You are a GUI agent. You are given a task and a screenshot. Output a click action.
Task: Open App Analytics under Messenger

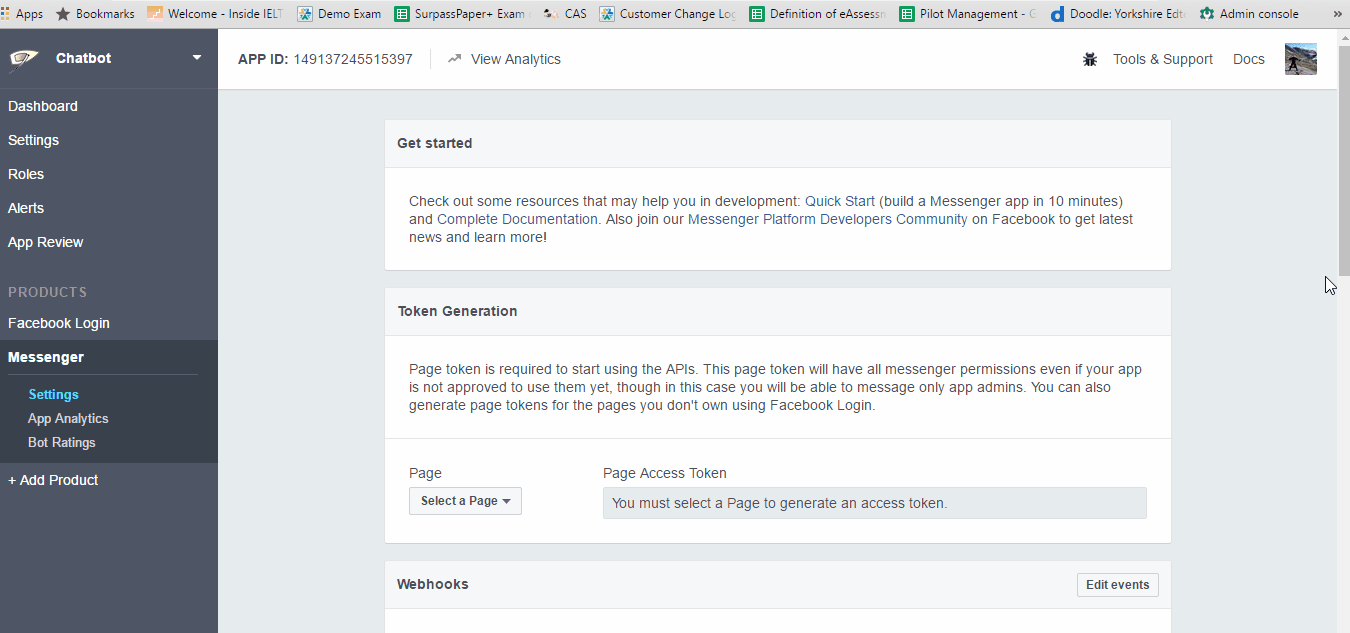(68, 419)
